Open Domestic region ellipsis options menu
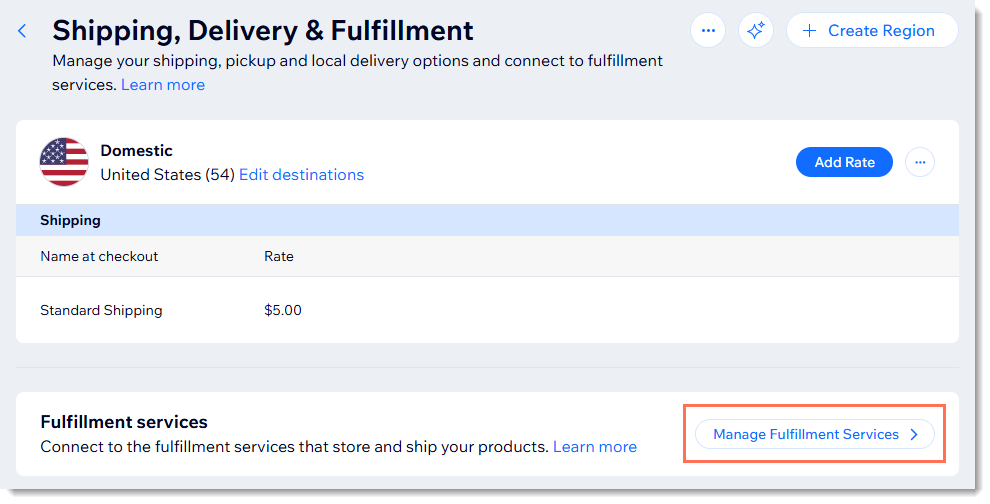The height and width of the screenshot is (504, 990). pyautogui.click(x=920, y=162)
